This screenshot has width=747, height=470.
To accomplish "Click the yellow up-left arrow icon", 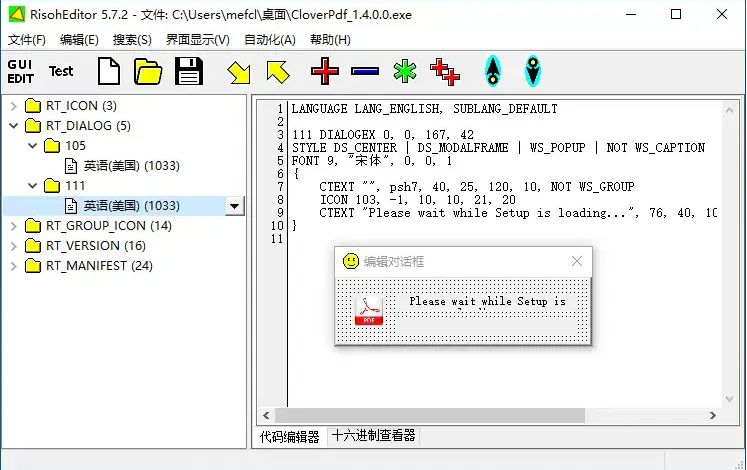I will [277, 71].
